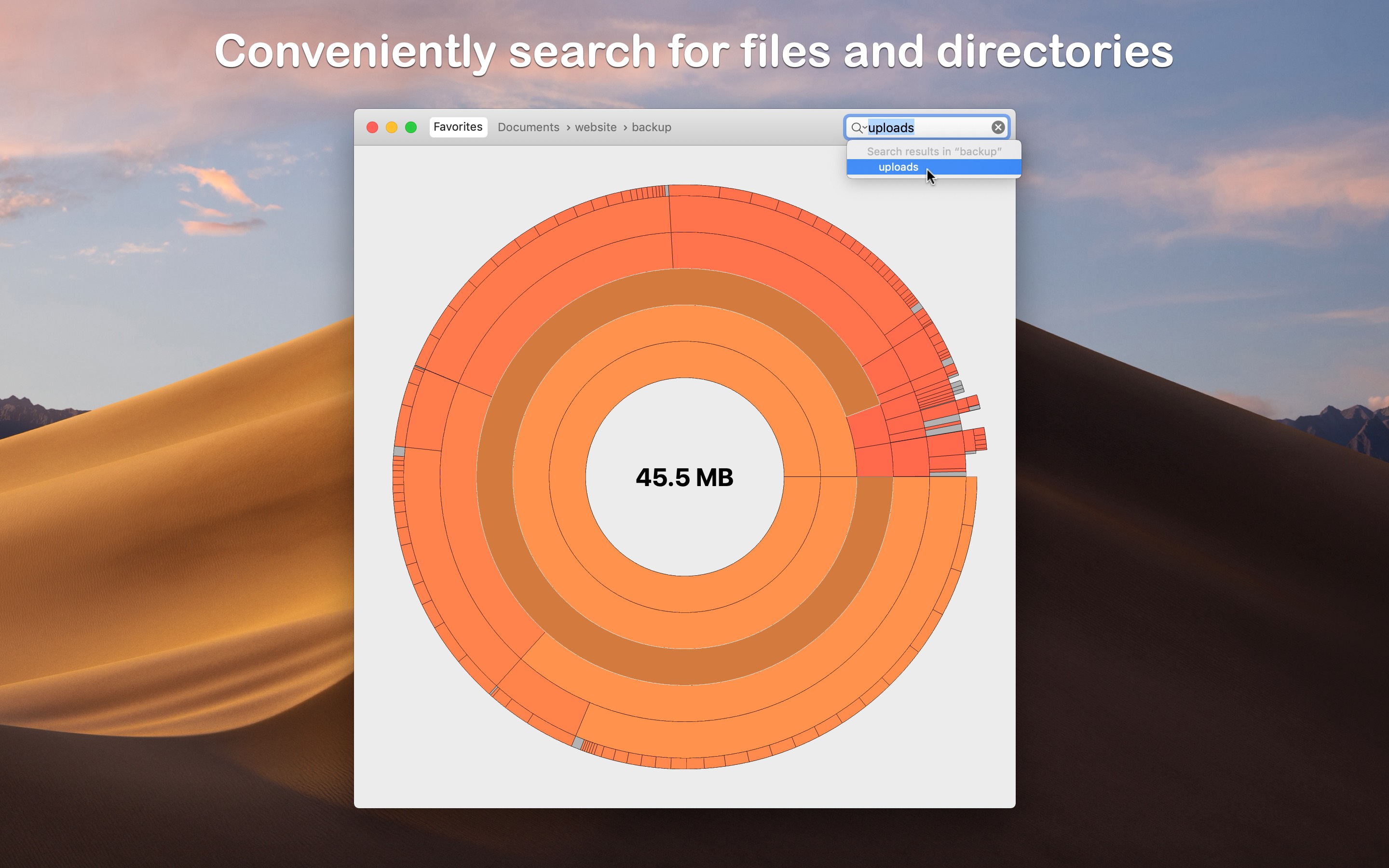Open the Favorites button
Viewport: 1389px width, 868px height.
(458, 127)
